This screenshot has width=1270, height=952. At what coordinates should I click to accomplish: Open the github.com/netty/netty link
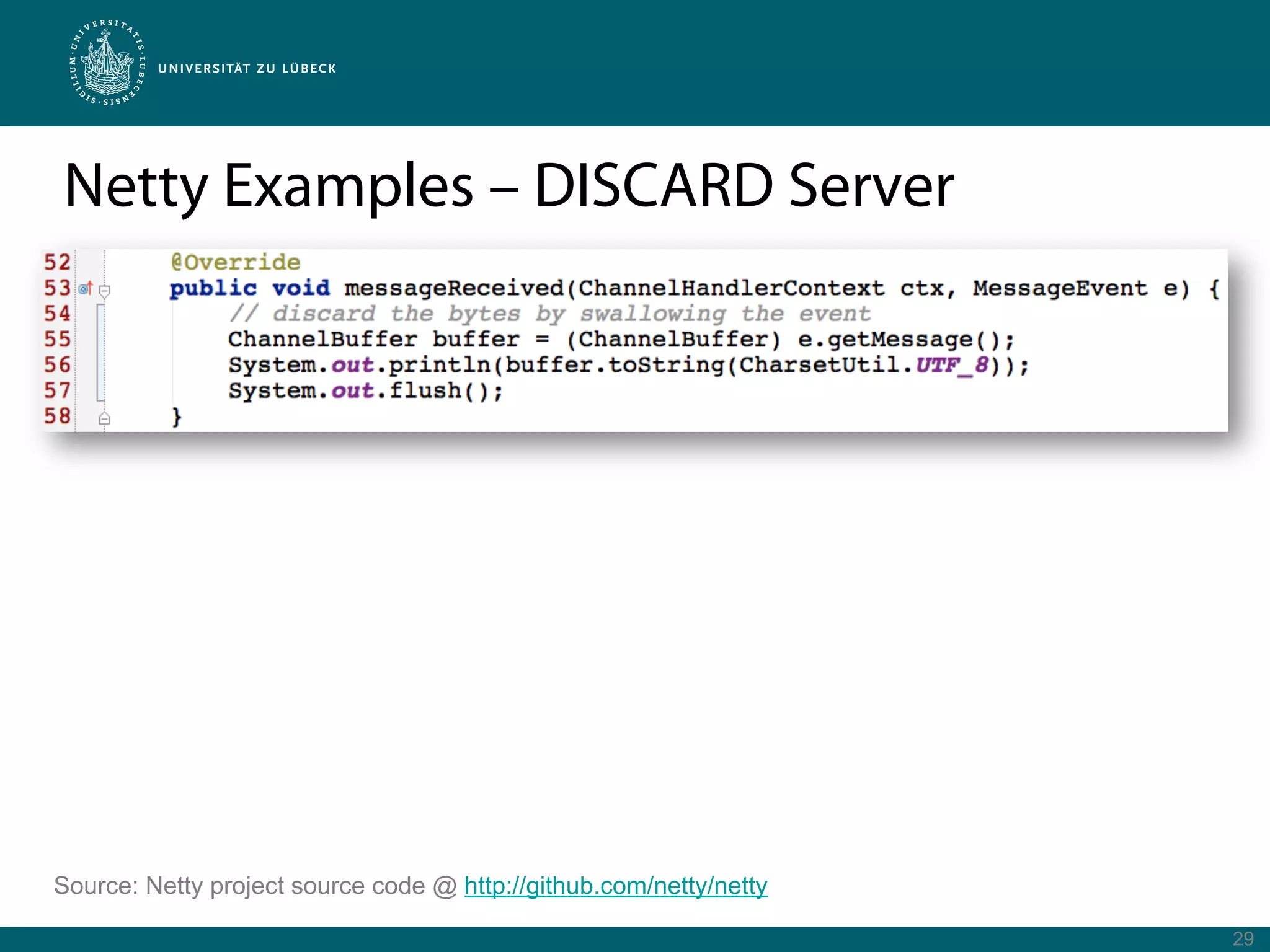615,886
